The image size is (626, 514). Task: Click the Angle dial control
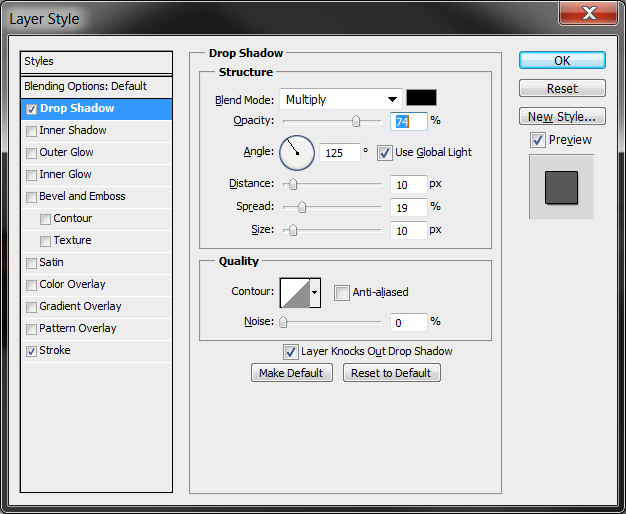click(x=297, y=153)
